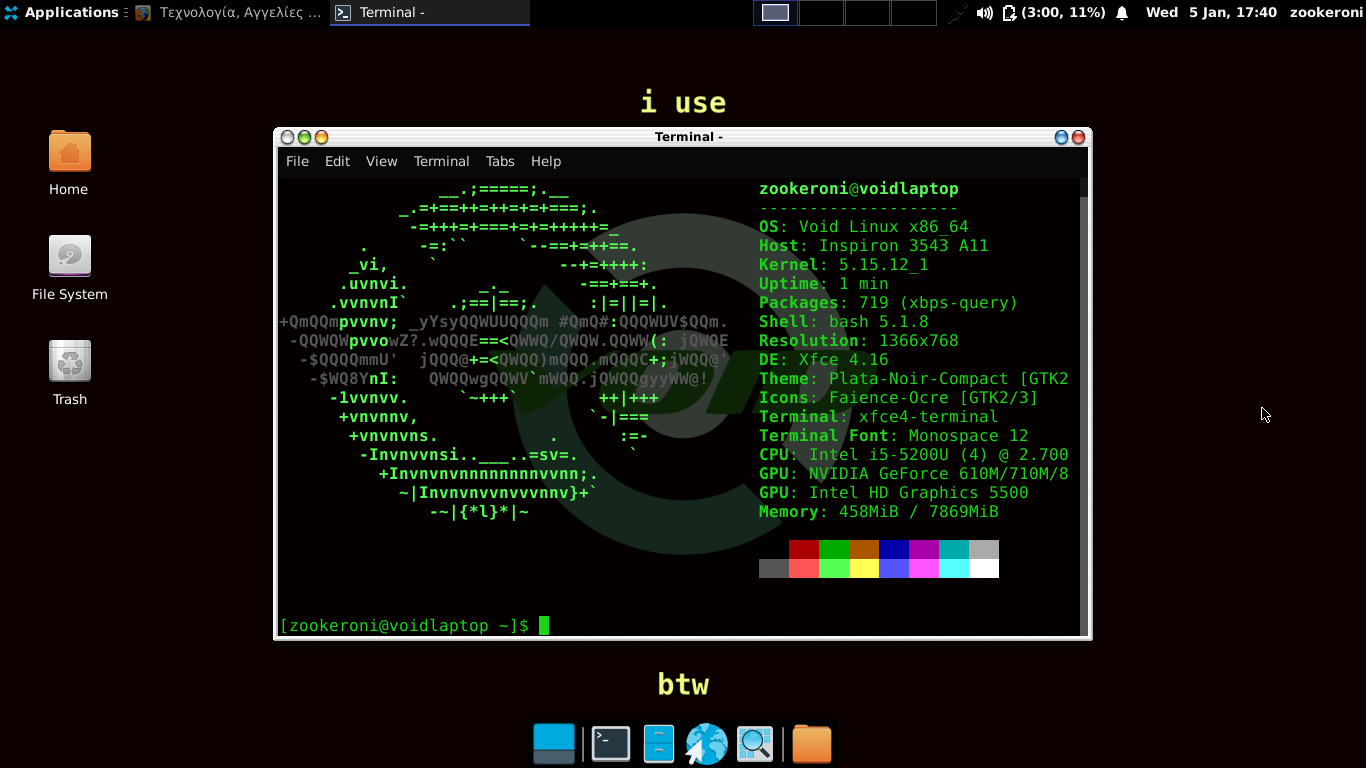Click the 'Icons: Faience-Ocre' line
The image size is (1366, 768).
[899, 398]
